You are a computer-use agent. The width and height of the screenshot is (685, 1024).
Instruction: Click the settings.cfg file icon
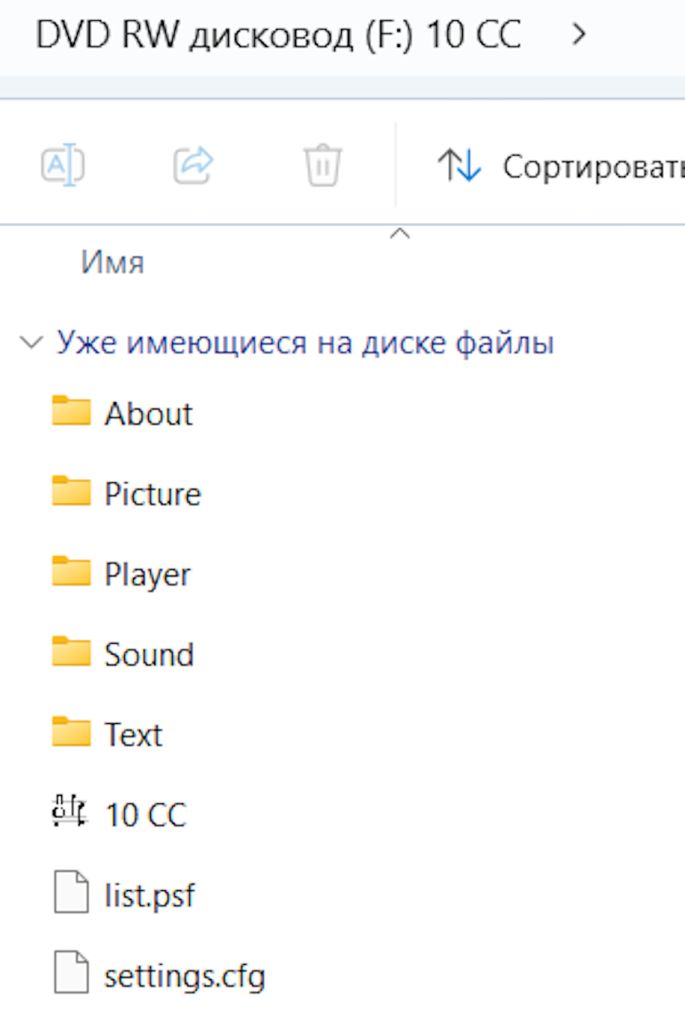71,972
